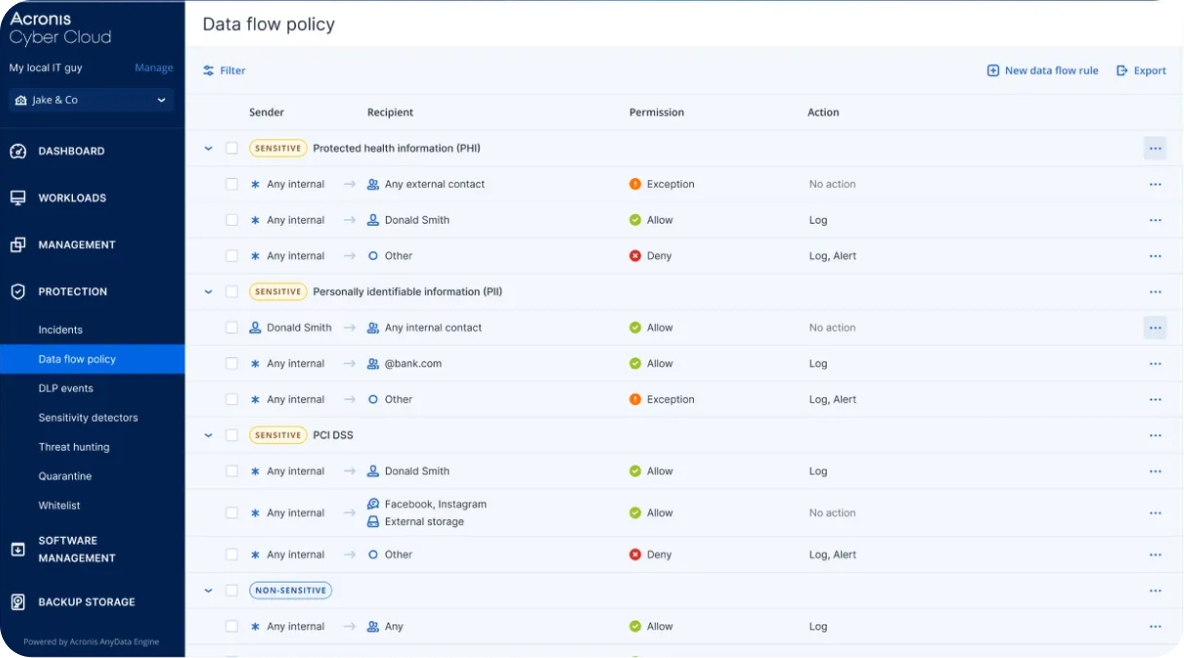Click the Protection shield icon

click(x=20, y=291)
